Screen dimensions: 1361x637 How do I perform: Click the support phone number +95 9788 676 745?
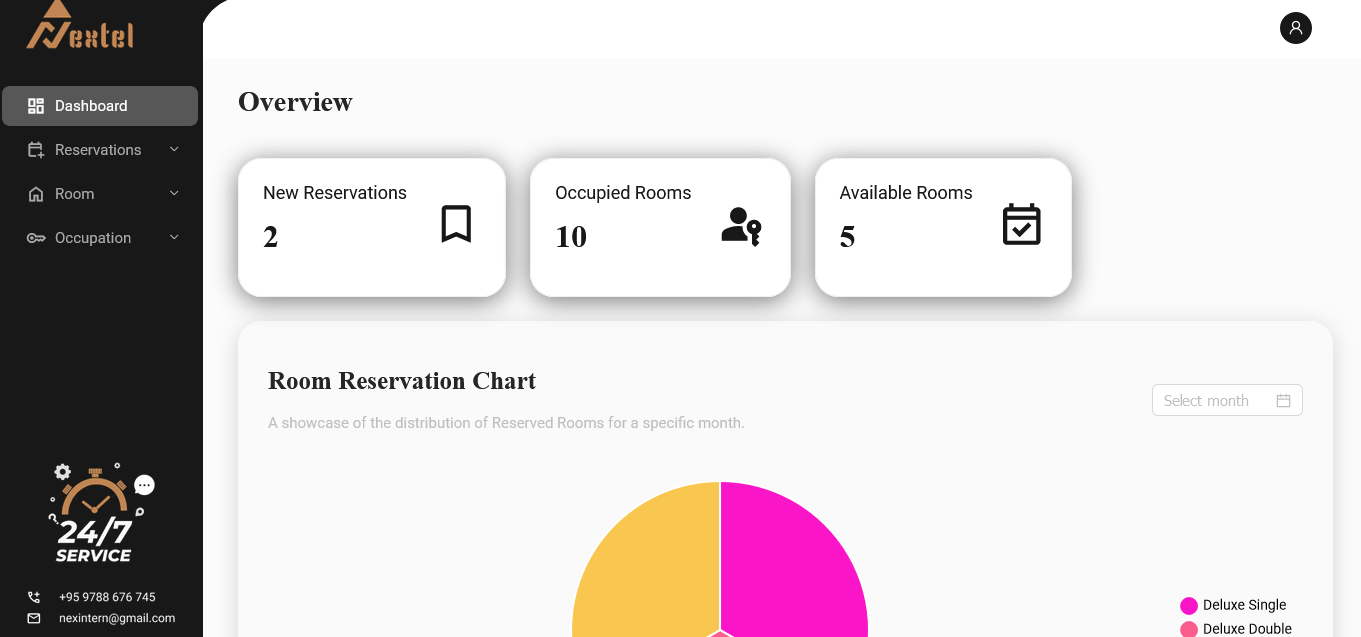[x=107, y=597]
